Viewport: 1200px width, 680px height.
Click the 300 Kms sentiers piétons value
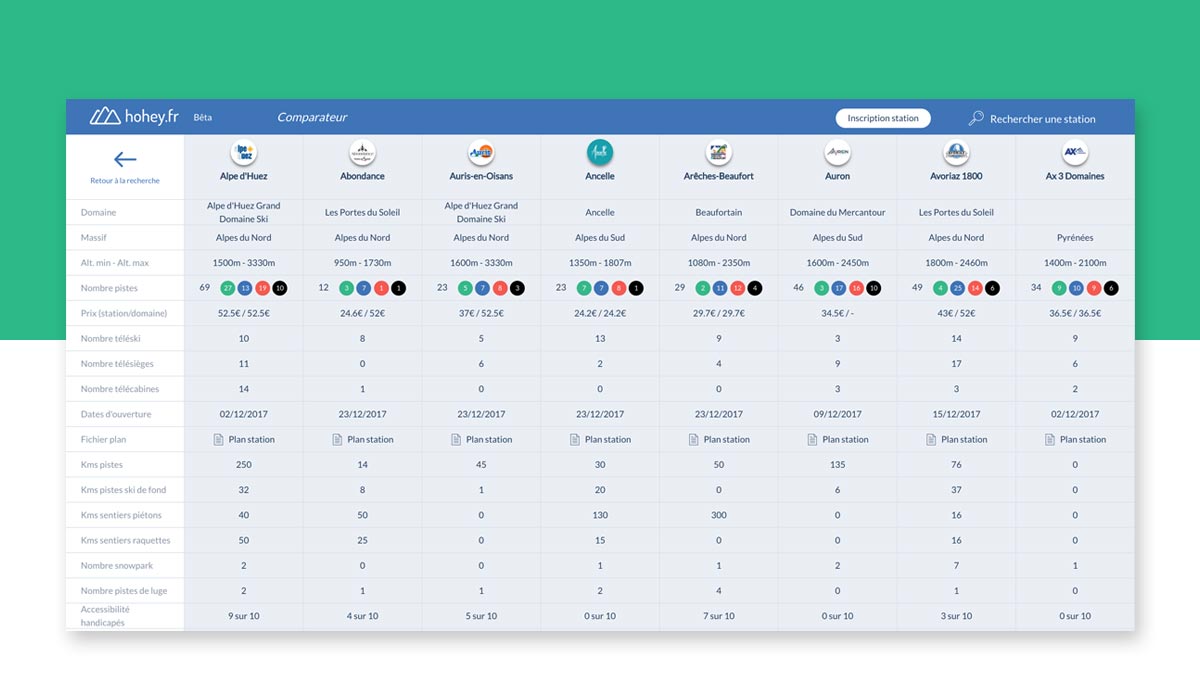pos(718,515)
